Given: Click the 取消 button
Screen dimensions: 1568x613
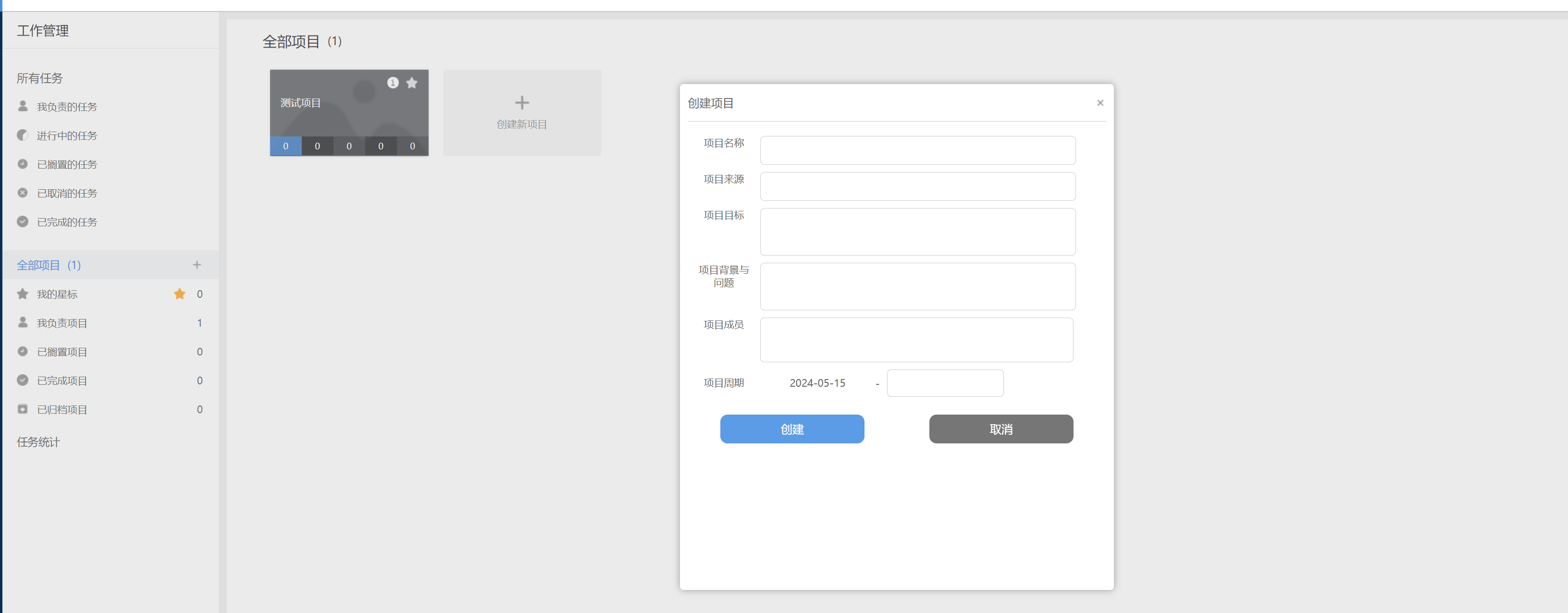Looking at the screenshot, I should tap(1000, 429).
